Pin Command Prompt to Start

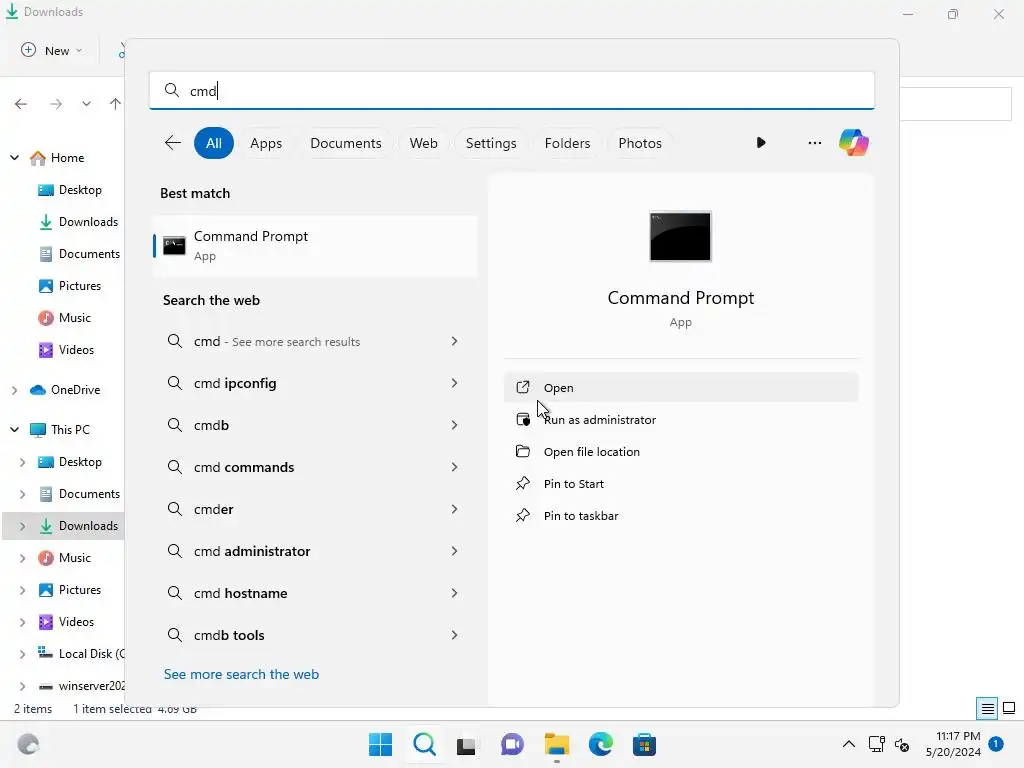point(680,483)
